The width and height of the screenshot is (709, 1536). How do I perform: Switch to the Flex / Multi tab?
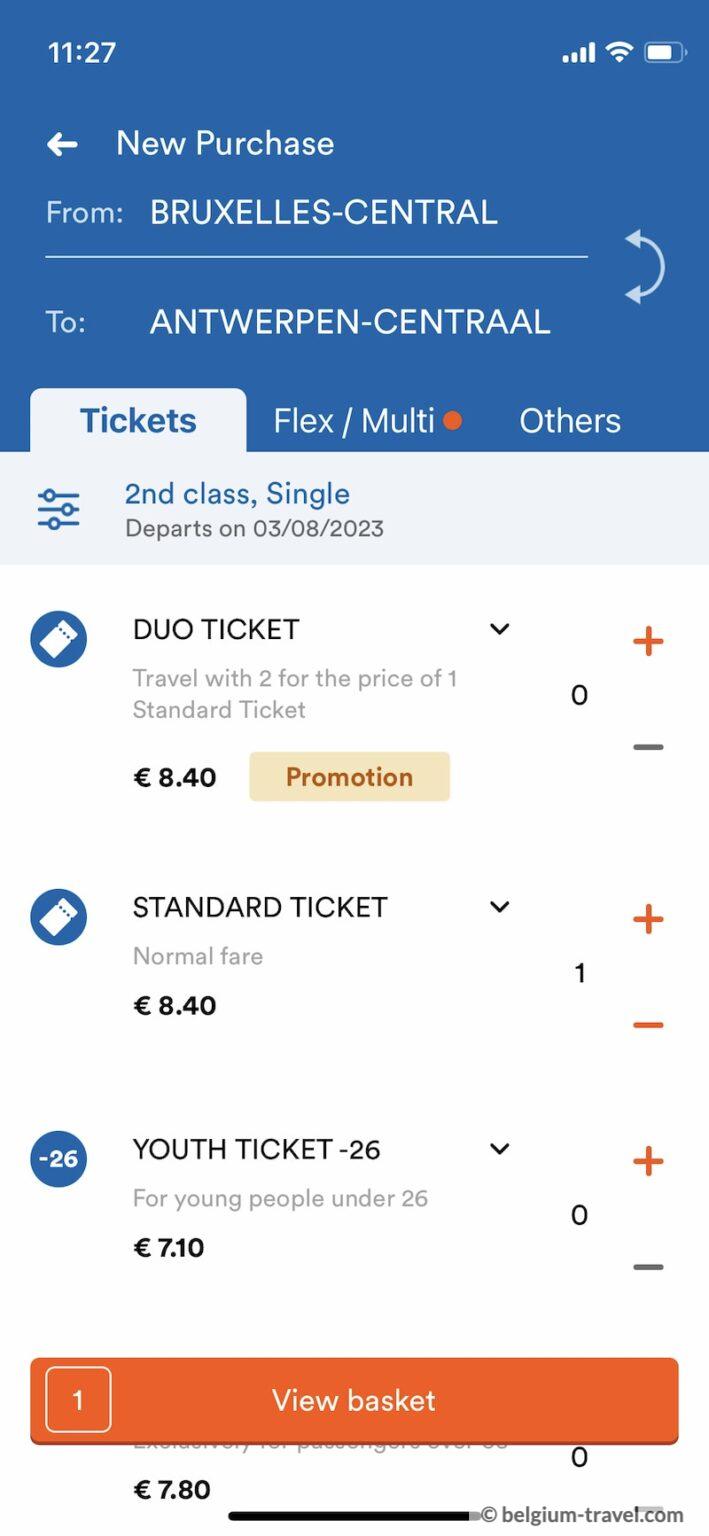[x=355, y=421]
